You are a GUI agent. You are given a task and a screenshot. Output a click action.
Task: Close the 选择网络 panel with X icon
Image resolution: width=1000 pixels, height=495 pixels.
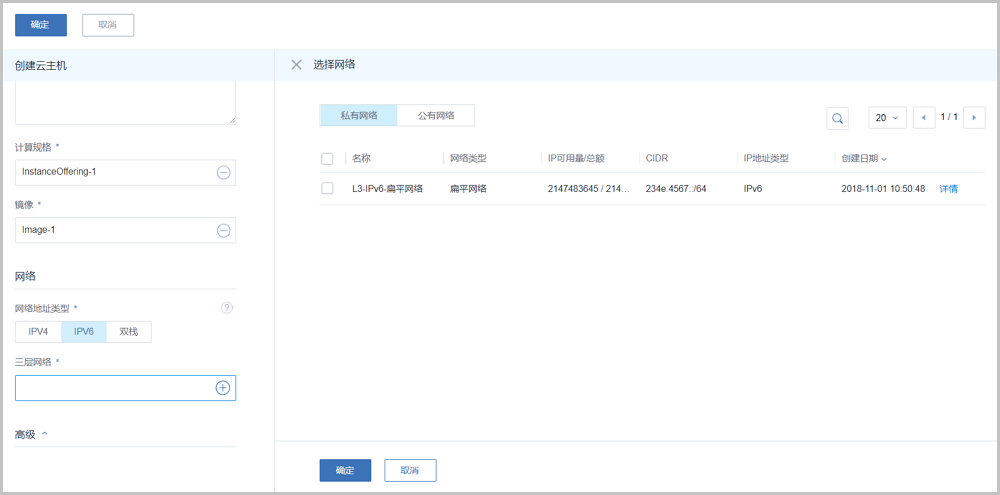[x=296, y=65]
